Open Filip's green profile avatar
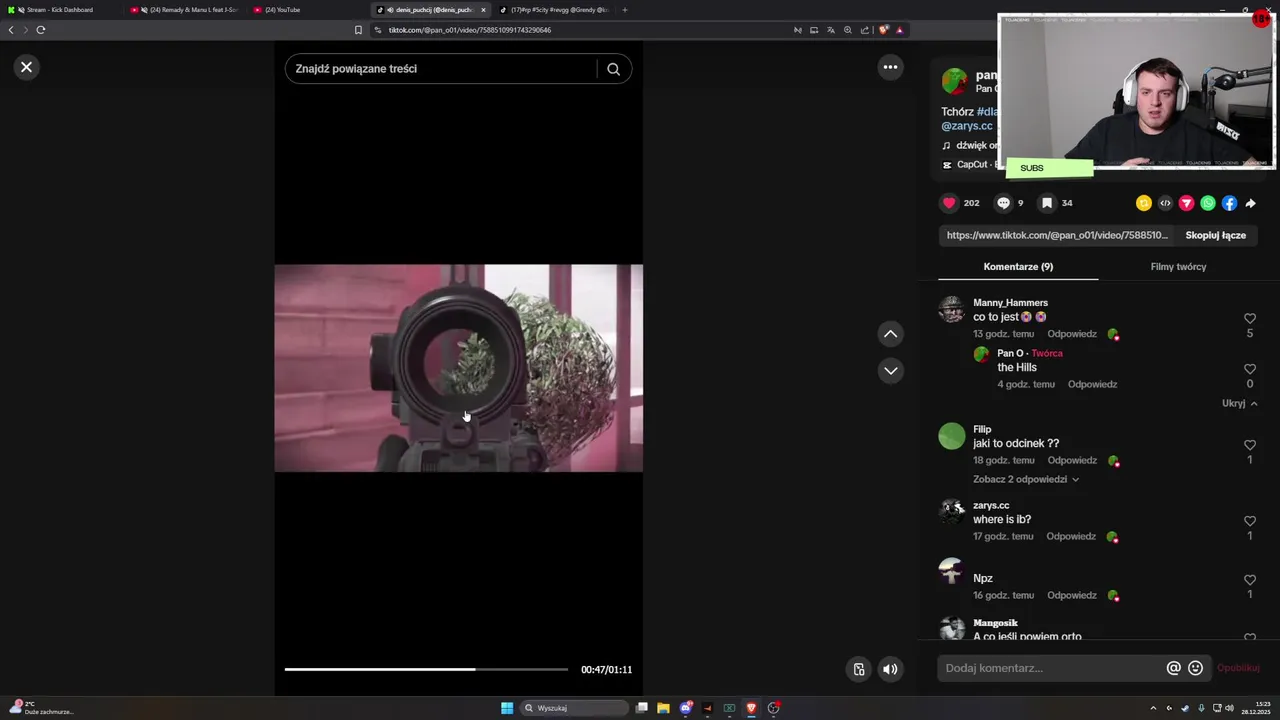The width and height of the screenshot is (1280, 720). point(951,436)
